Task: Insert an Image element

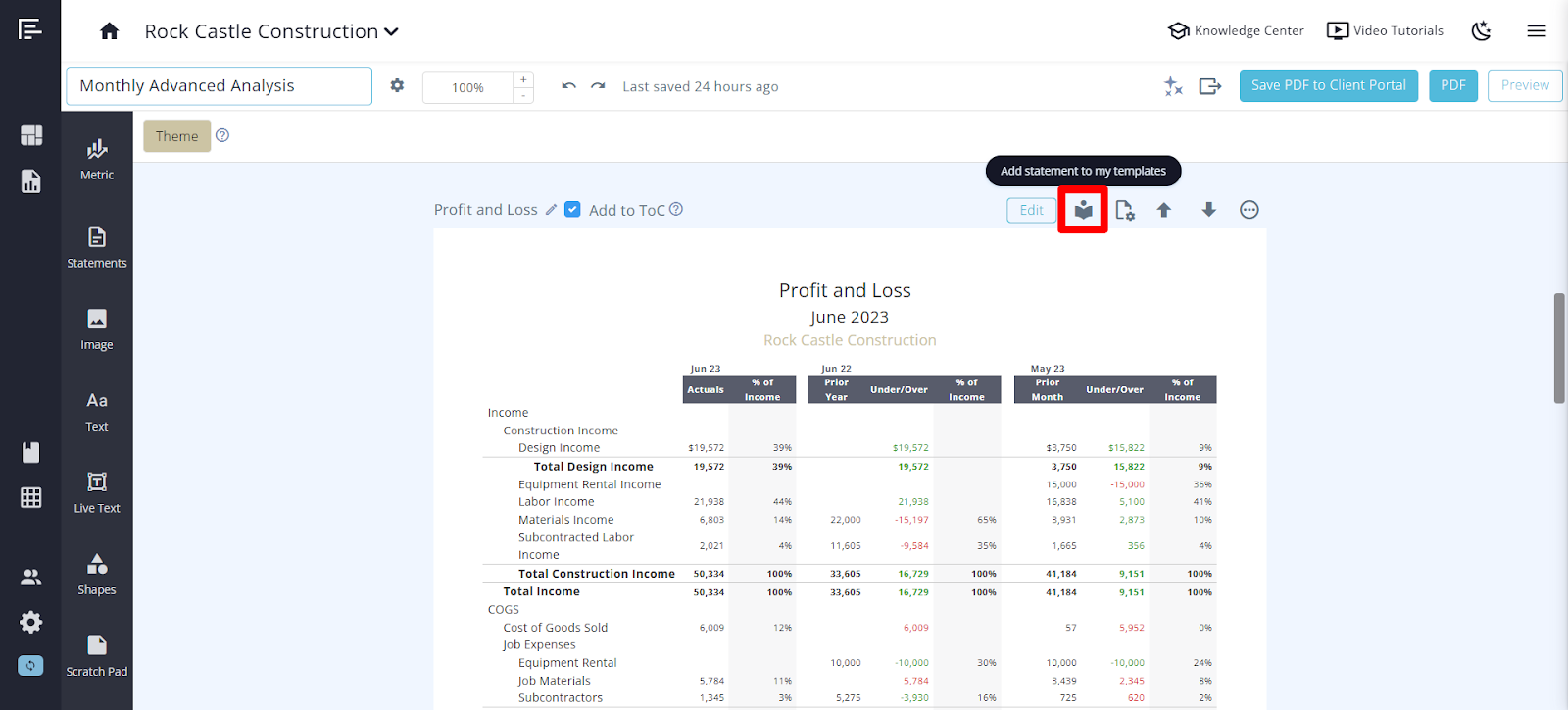Action: (x=97, y=330)
